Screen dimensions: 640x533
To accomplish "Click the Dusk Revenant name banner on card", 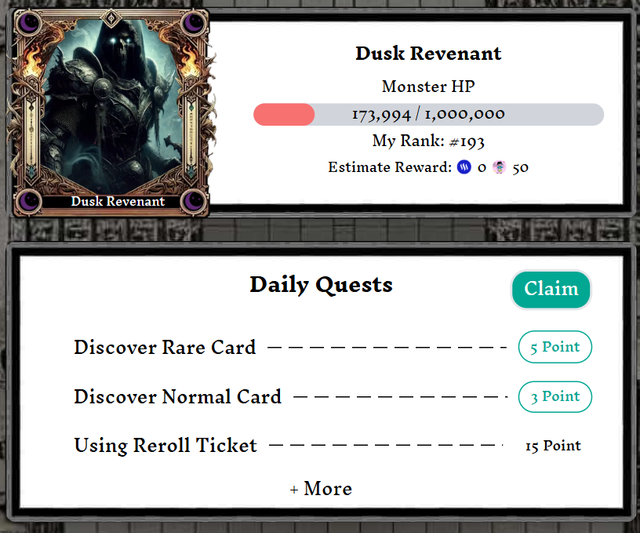I will [x=118, y=201].
